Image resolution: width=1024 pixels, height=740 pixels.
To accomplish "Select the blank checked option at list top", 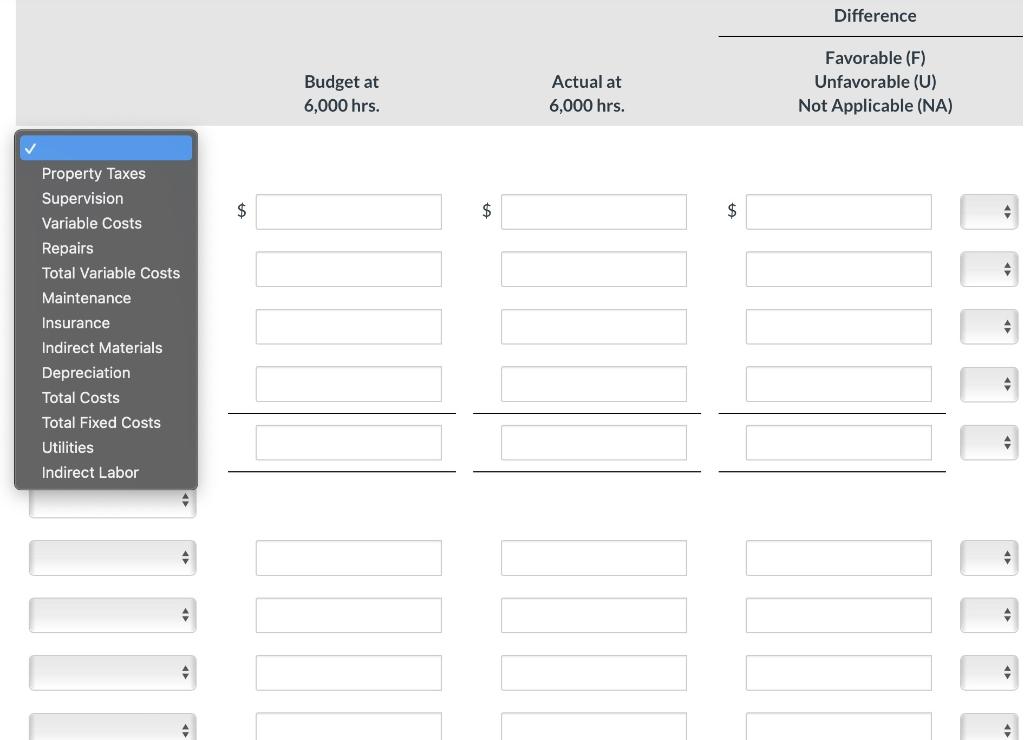I will click(x=106, y=148).
